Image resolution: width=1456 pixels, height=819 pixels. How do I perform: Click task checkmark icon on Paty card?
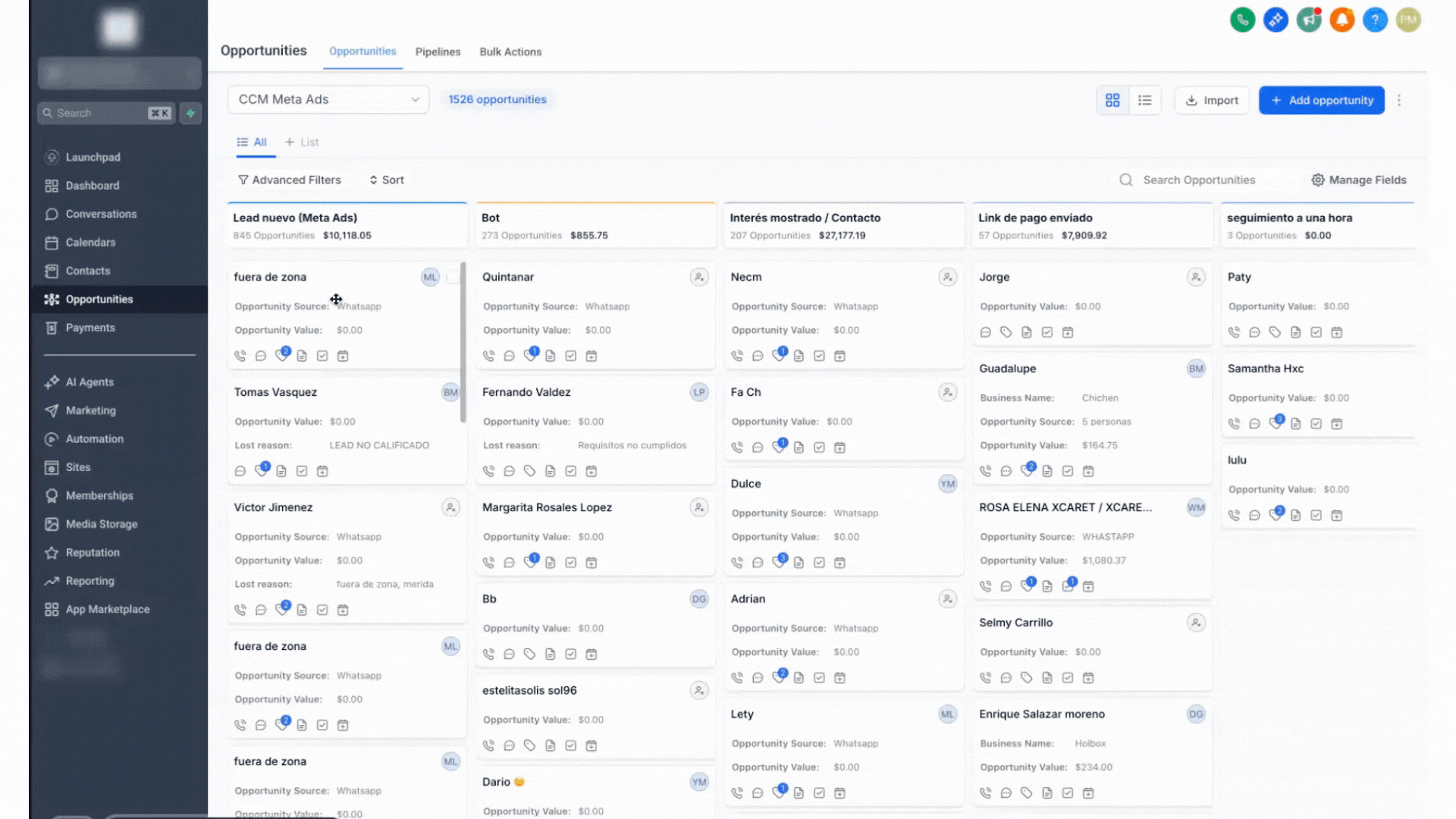[x=1316, y=332]
